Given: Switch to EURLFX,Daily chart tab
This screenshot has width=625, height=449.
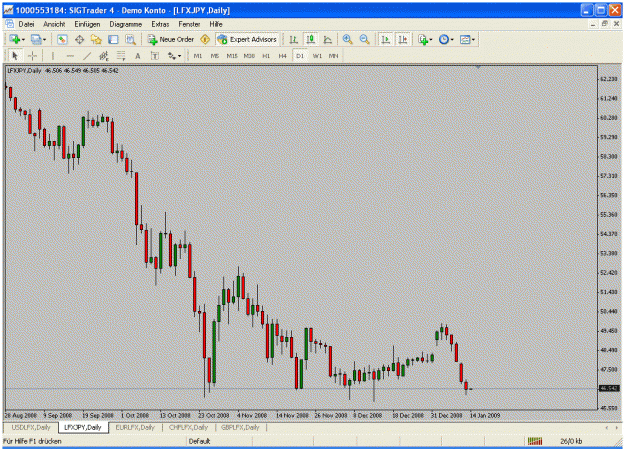Looking at the screenshot, I should coord(135,427).
